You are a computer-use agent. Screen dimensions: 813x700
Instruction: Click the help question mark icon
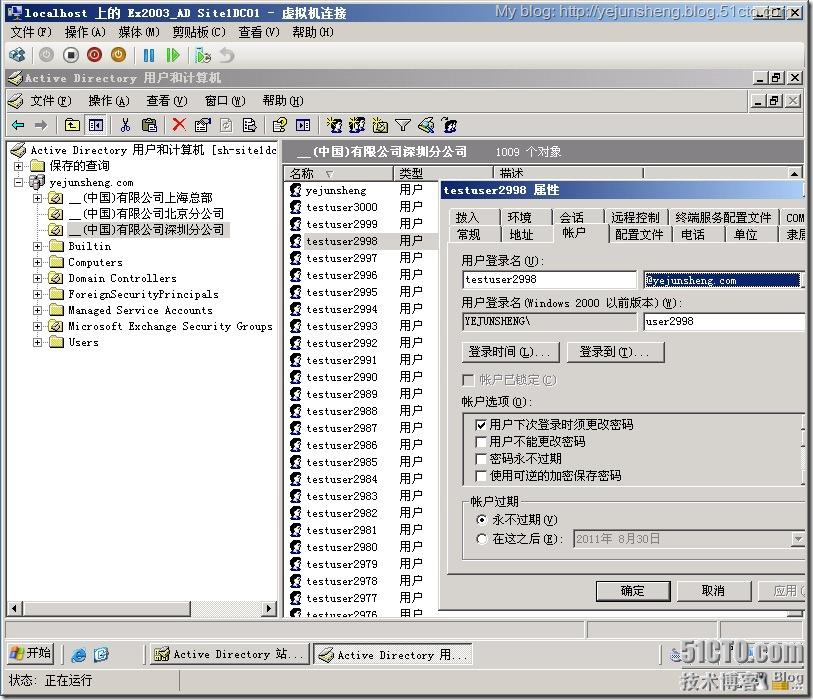[279, 125]
